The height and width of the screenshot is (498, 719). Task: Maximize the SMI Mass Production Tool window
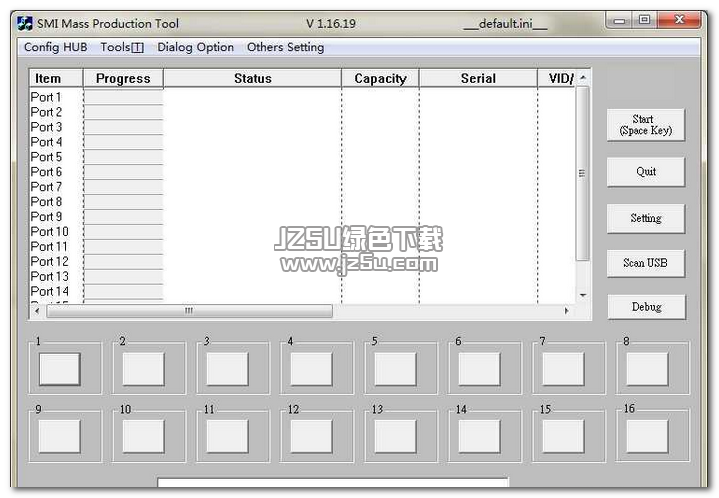[x=645, y=20]
